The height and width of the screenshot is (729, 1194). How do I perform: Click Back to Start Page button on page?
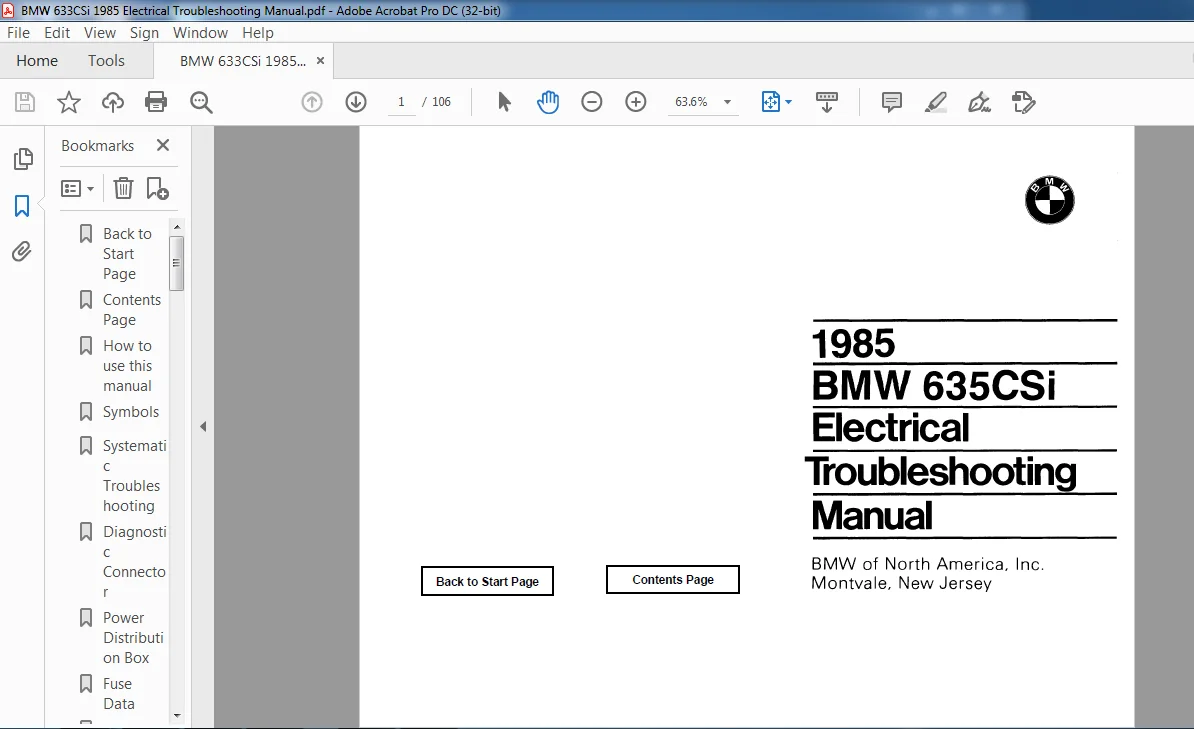[x=487, y=581]
